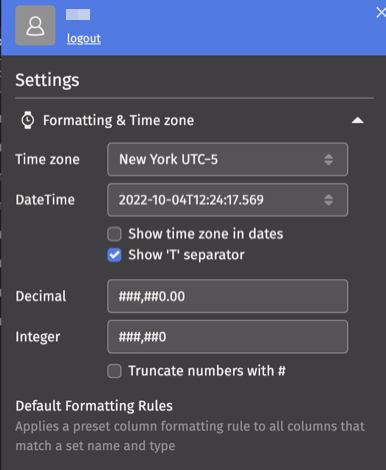Click the username text above logout
This screenshot has width=386, height=470.
tap(78, 15)
